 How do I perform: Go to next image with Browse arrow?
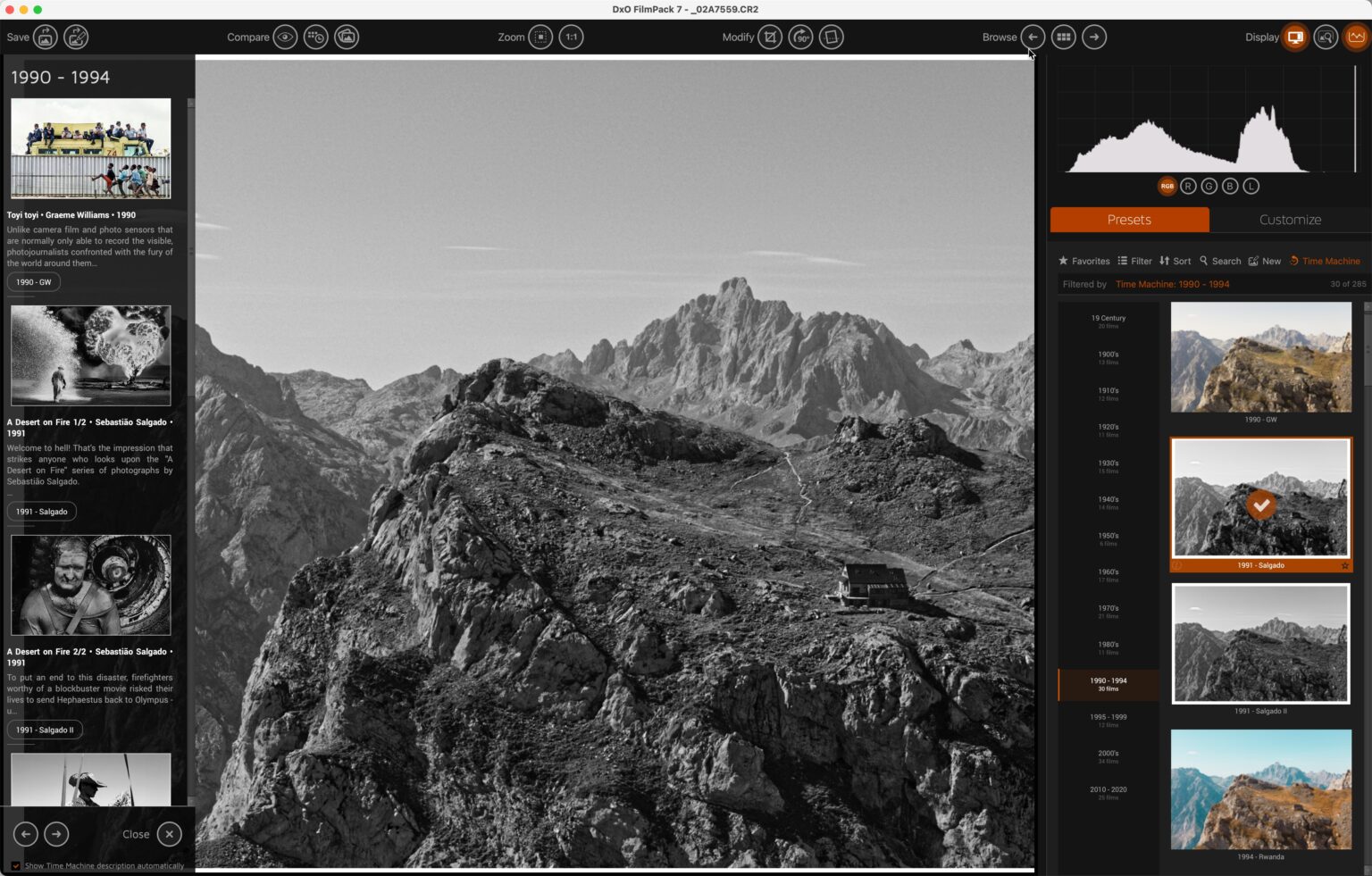(x=1094, y=38)
